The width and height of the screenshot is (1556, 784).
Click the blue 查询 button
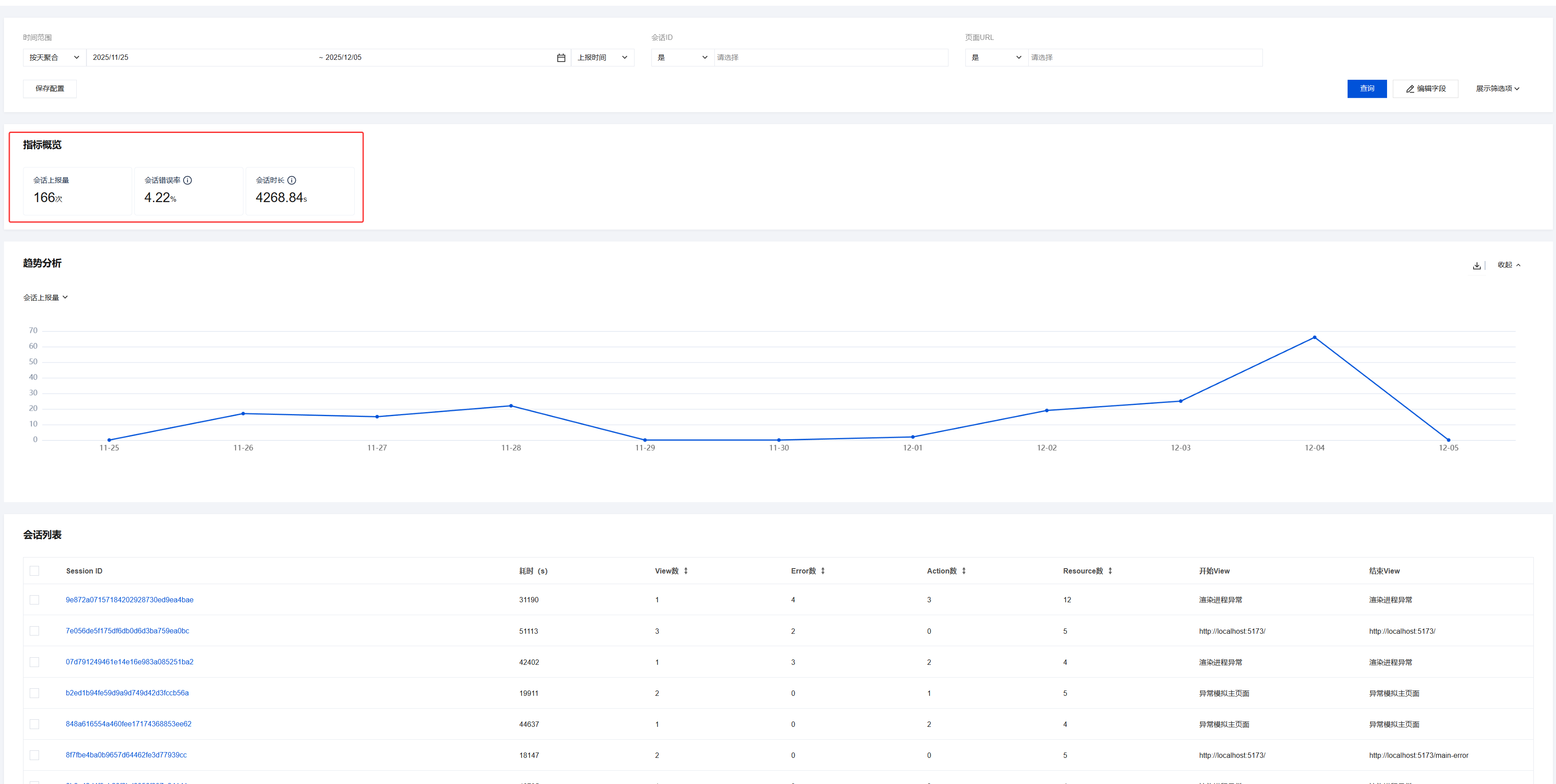(x=1366, y=89)
